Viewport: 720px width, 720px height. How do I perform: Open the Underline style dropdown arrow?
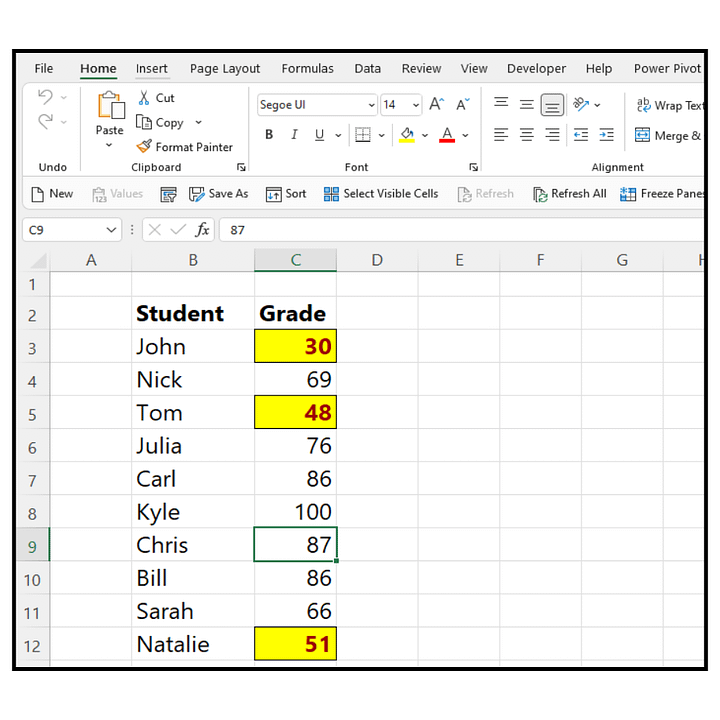tap(338, 135)
